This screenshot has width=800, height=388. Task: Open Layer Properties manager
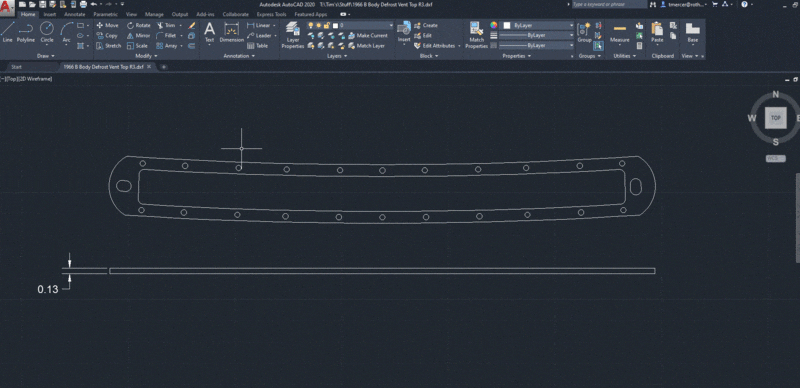pyautogui.click(x=293, y=36)
